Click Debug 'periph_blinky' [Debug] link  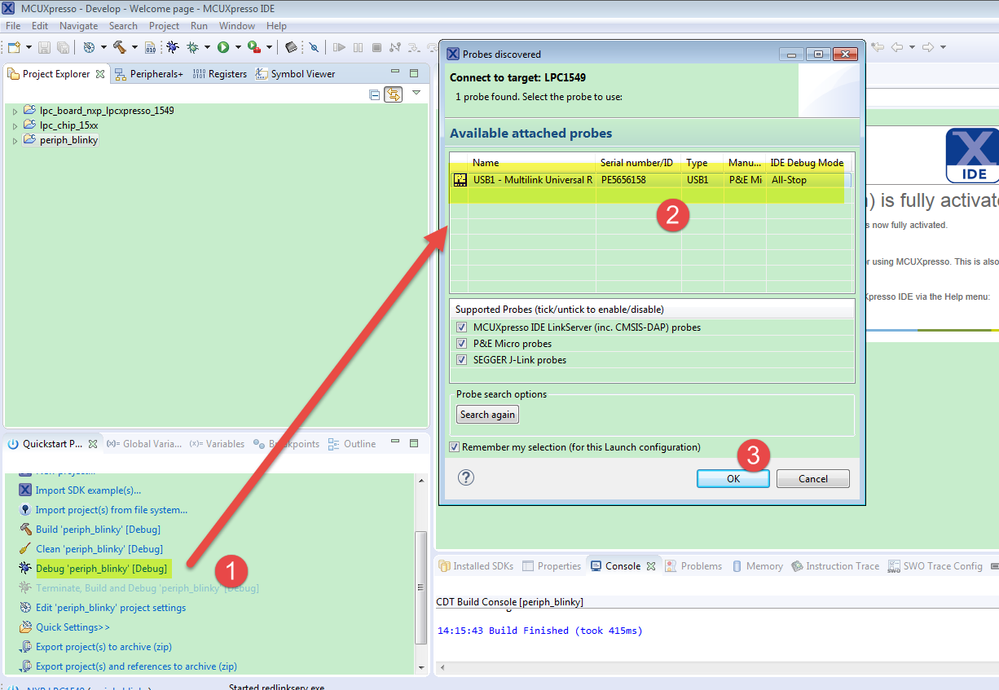[101, 568]
